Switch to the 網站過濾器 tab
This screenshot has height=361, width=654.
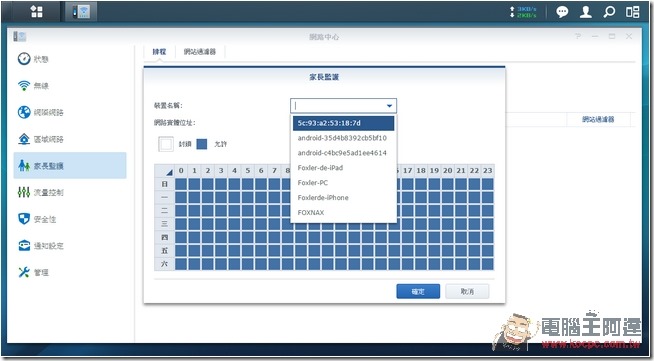click(x=200, y=52)
